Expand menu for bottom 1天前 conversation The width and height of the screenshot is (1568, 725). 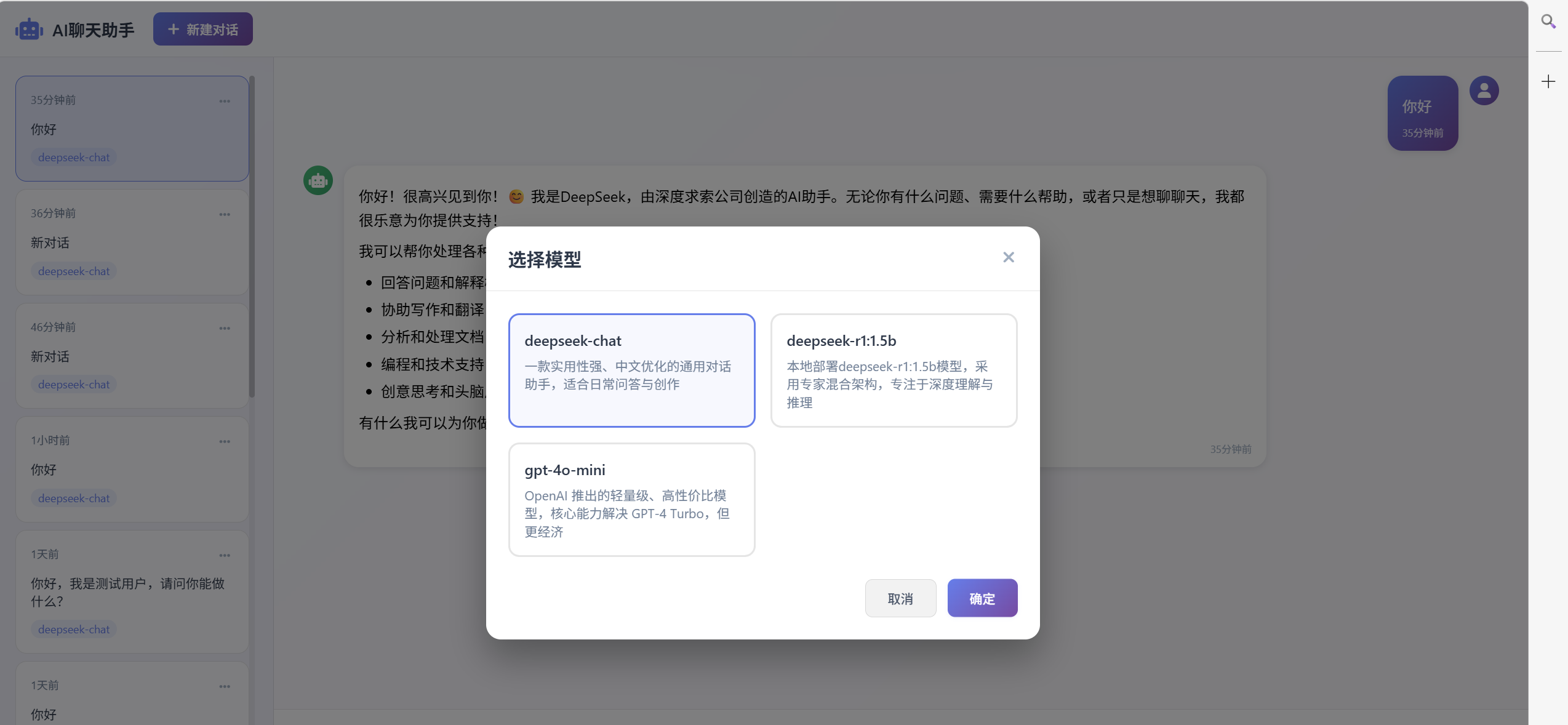coord(225,686)
